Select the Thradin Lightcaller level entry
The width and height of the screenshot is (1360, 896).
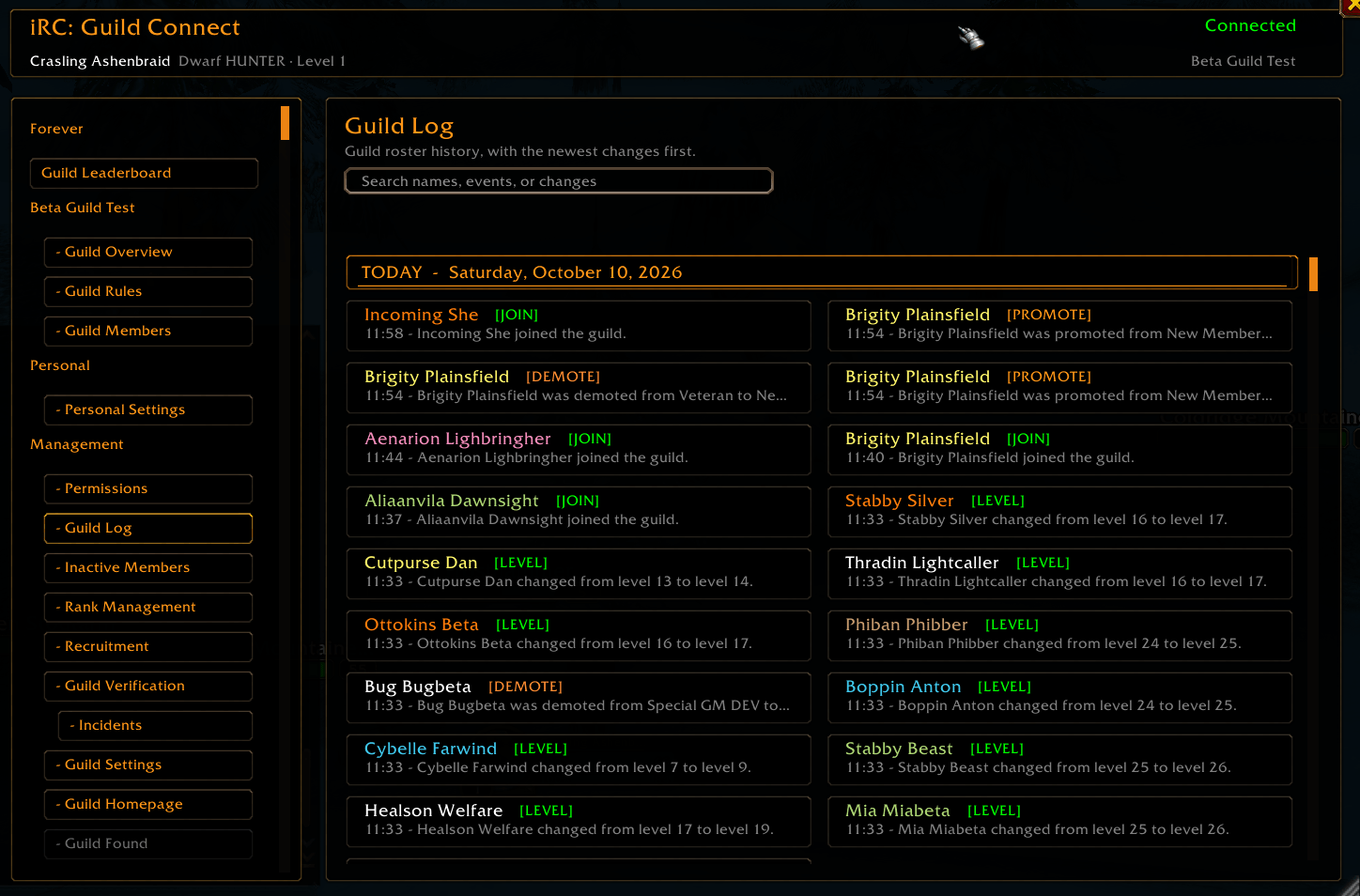point(1059,574)
